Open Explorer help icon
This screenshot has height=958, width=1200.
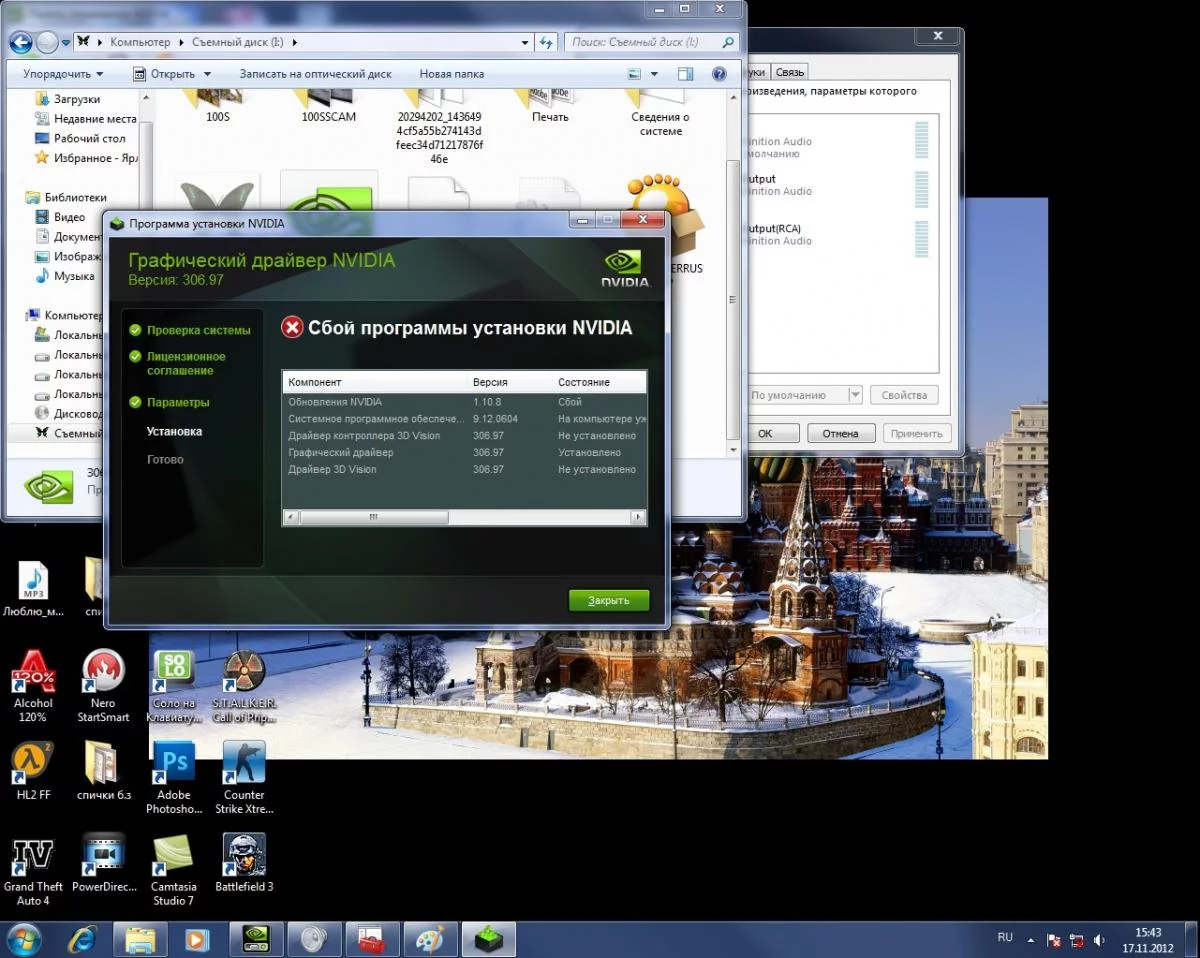pyautogui.click(x=719, y=74)
